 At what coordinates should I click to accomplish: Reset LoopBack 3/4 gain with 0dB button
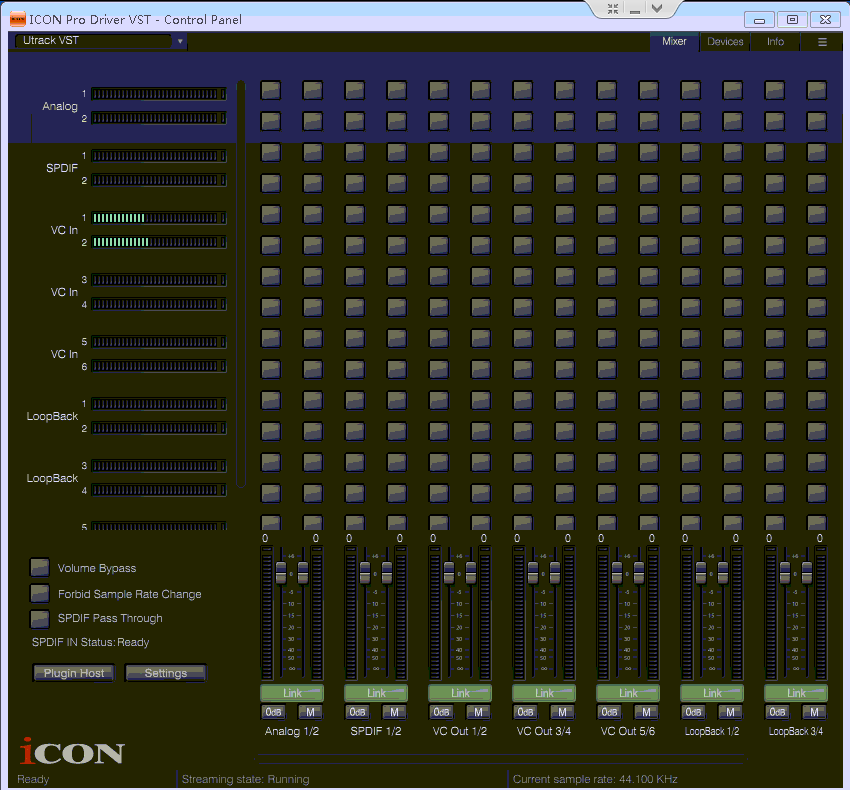click(777, 712)
